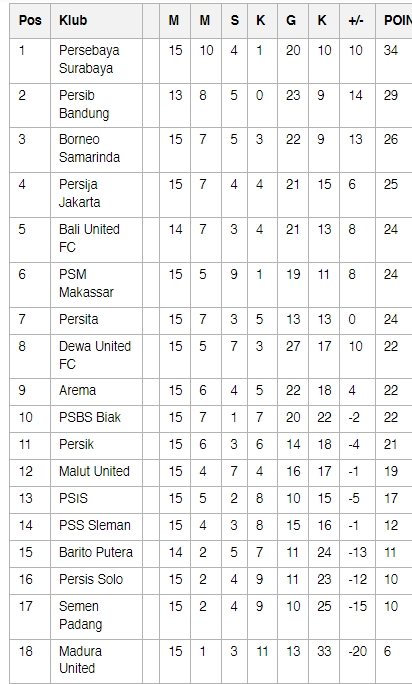The image size is (412, 684).
Task: Select the Persib Bandung club name
Action: pyautogui.click(x=84, y=104)
